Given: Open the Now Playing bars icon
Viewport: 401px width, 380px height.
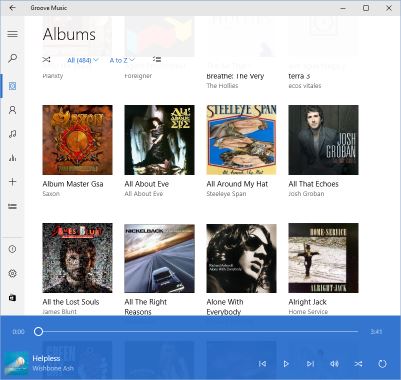Looking at the screenshot, I should coord(13,158).
